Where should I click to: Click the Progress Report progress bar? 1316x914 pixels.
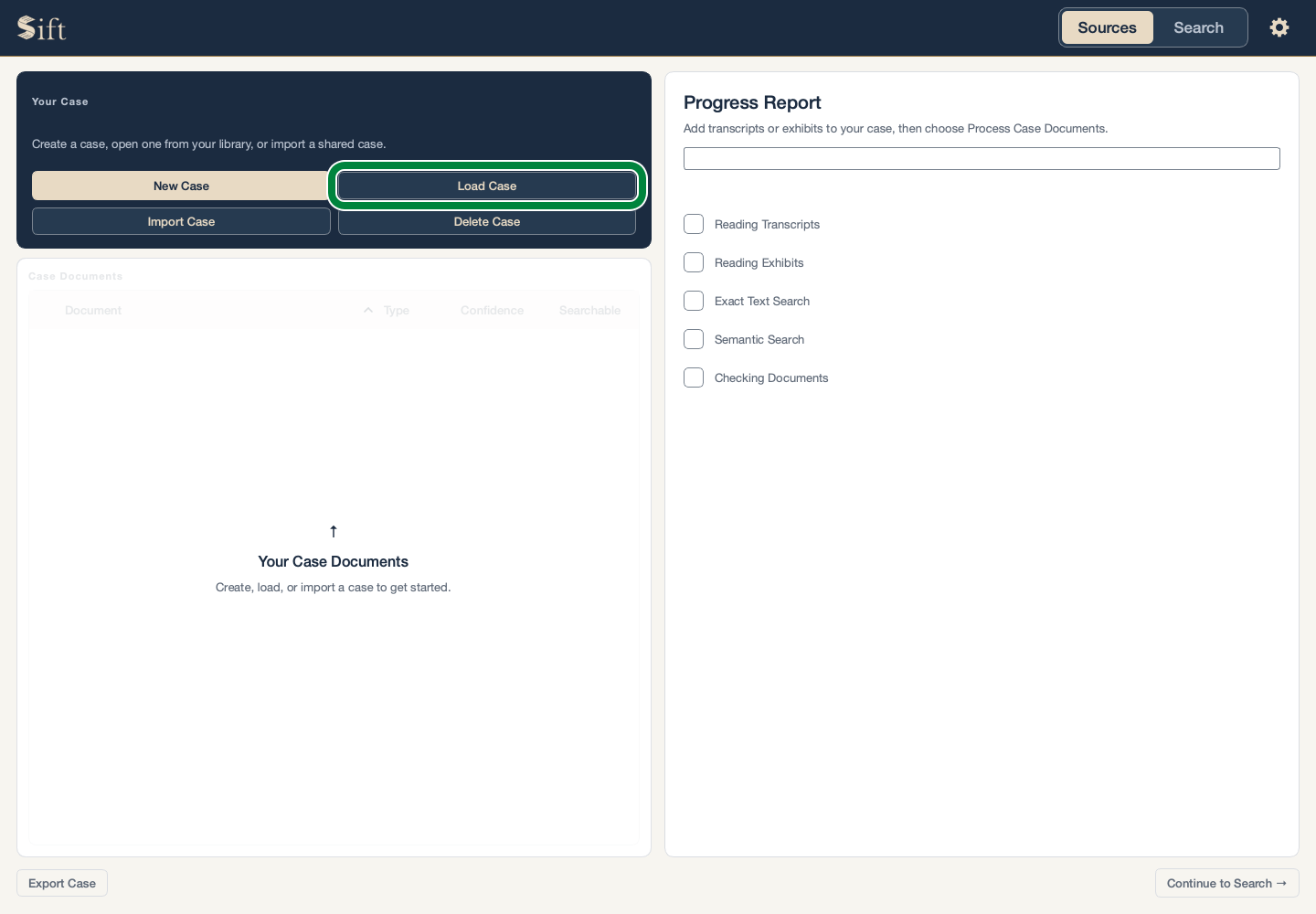tap(982, 158)
